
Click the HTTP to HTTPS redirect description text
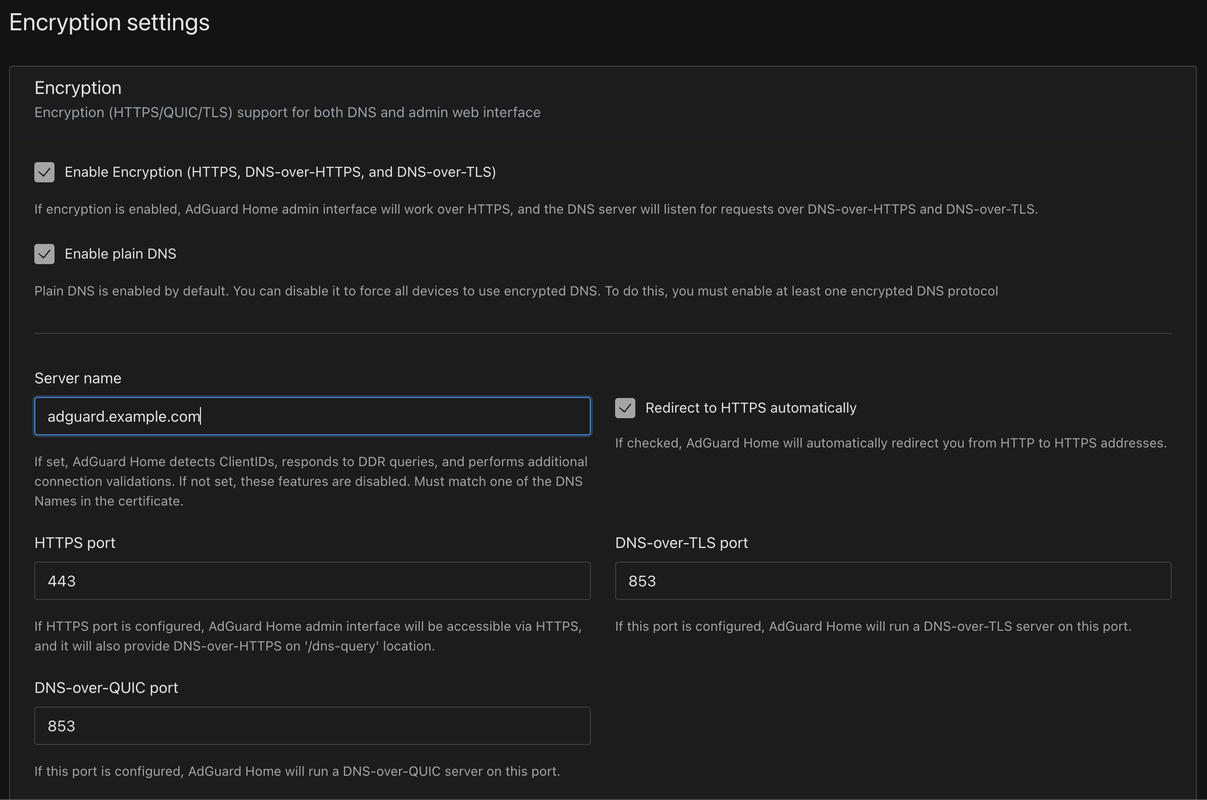[x=890, y=443]
